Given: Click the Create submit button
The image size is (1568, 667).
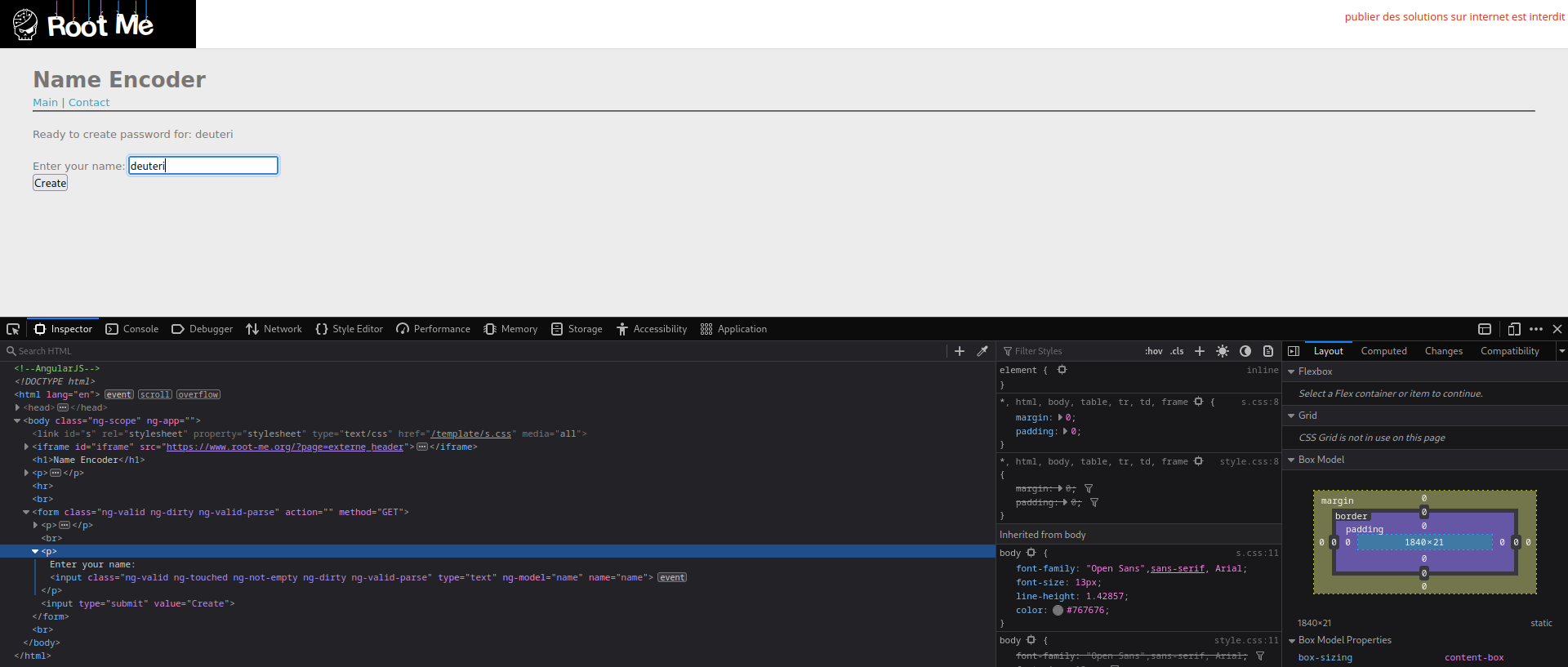Looking at the screenshot, I should (x=50, y=183).
